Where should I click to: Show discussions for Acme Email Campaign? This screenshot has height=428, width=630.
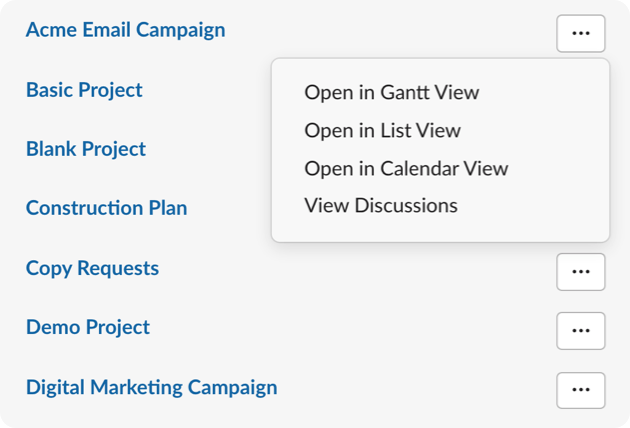[x=381, y=206]
